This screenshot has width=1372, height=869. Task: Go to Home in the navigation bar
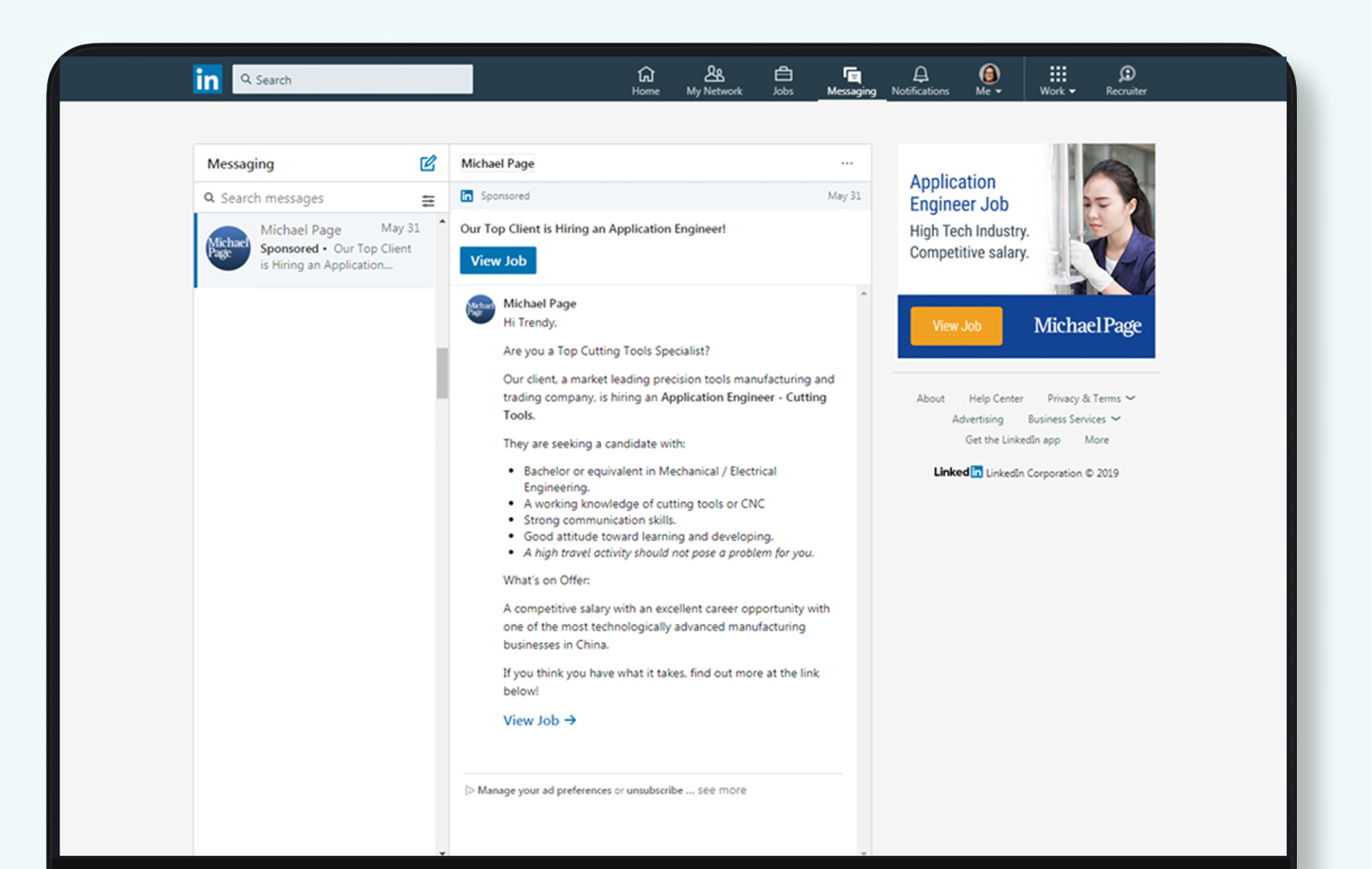(x=646, y=80)
